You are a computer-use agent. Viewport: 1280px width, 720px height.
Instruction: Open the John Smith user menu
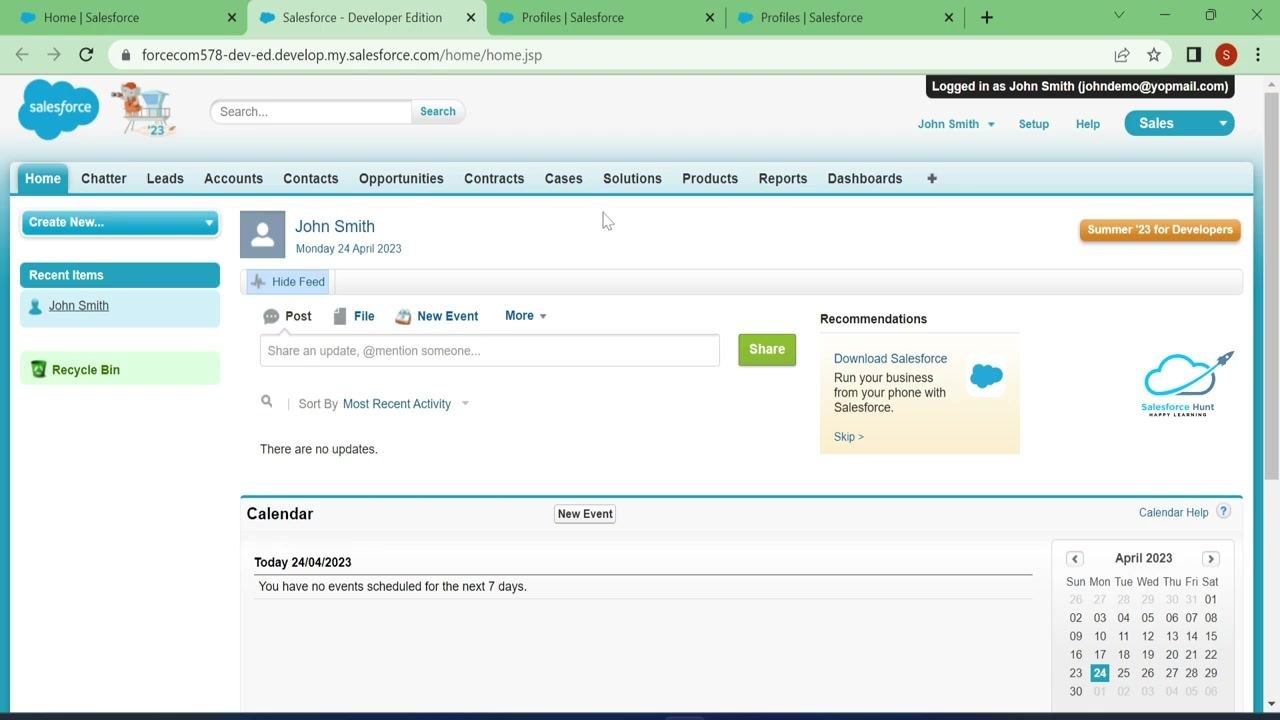tap(956, 124)
